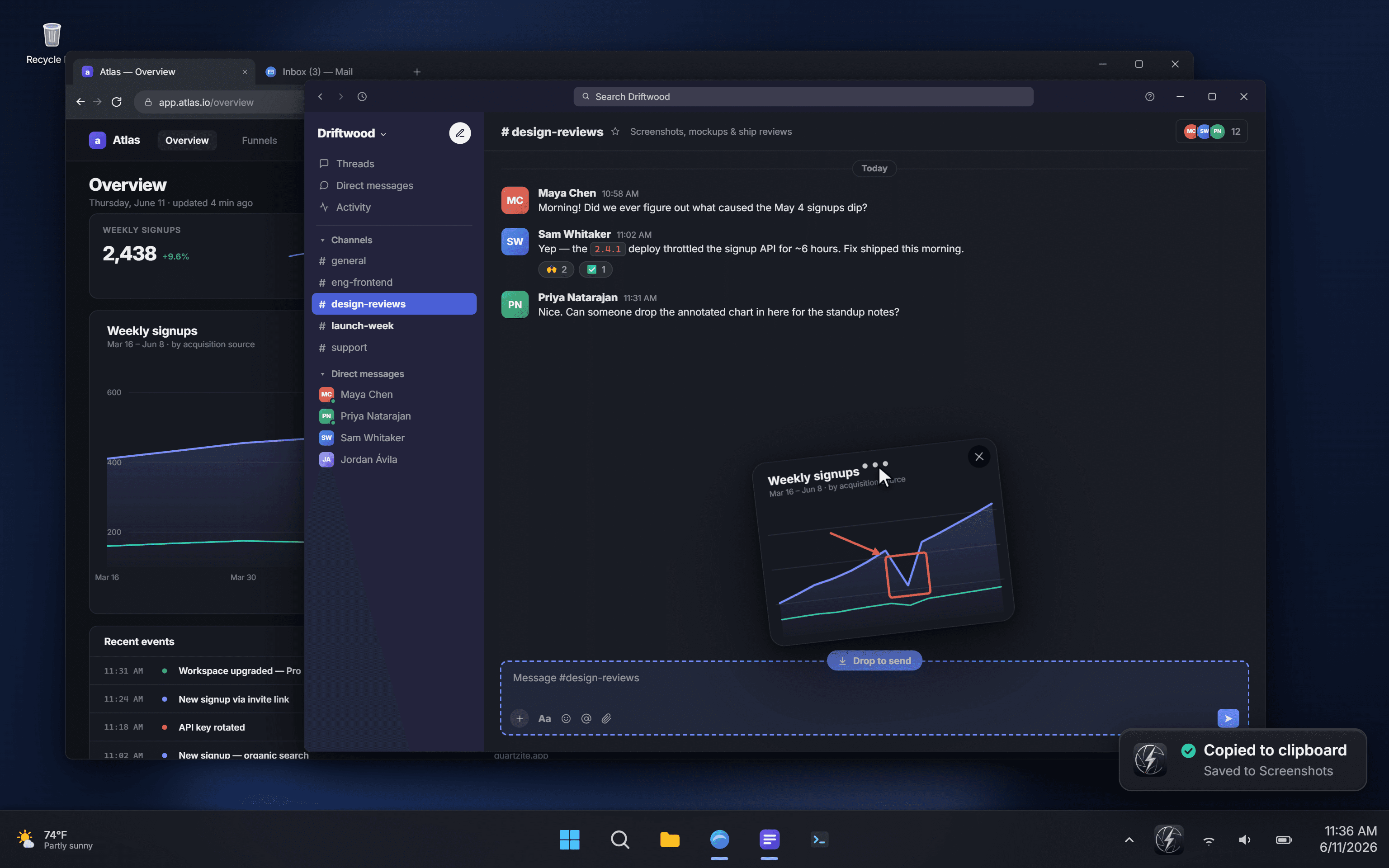1389x868 pixels.
Task: Click "API key rotated" event row
Action: [x=197, y=727]
